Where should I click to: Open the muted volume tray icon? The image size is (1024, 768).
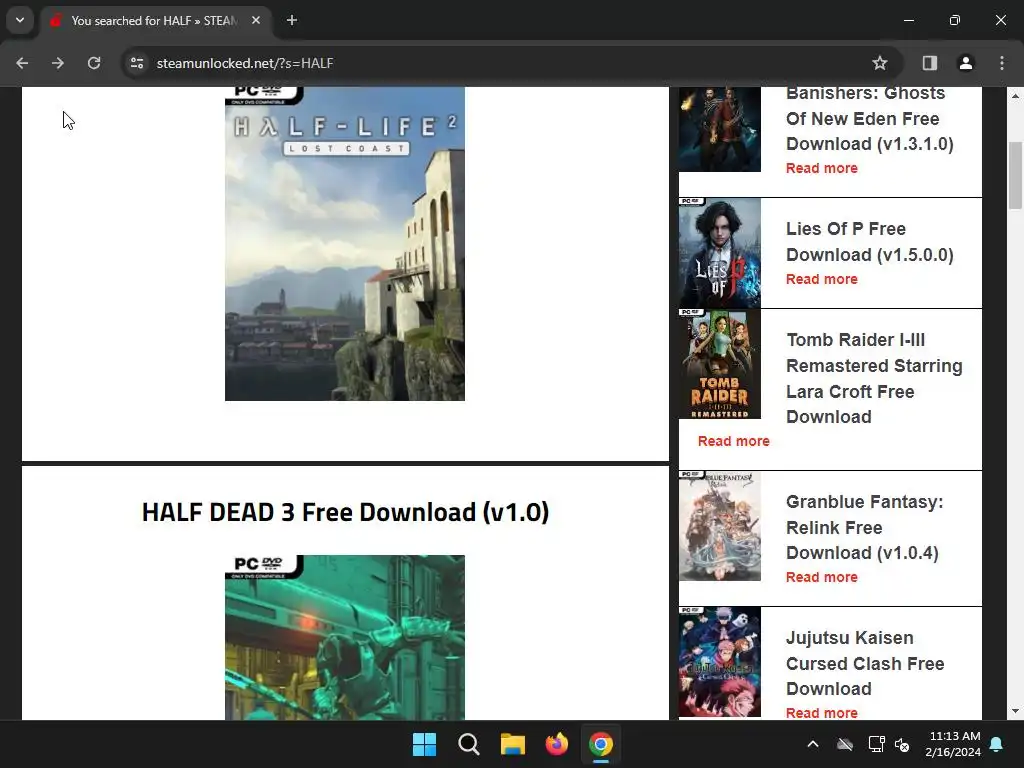coord(903,744)
